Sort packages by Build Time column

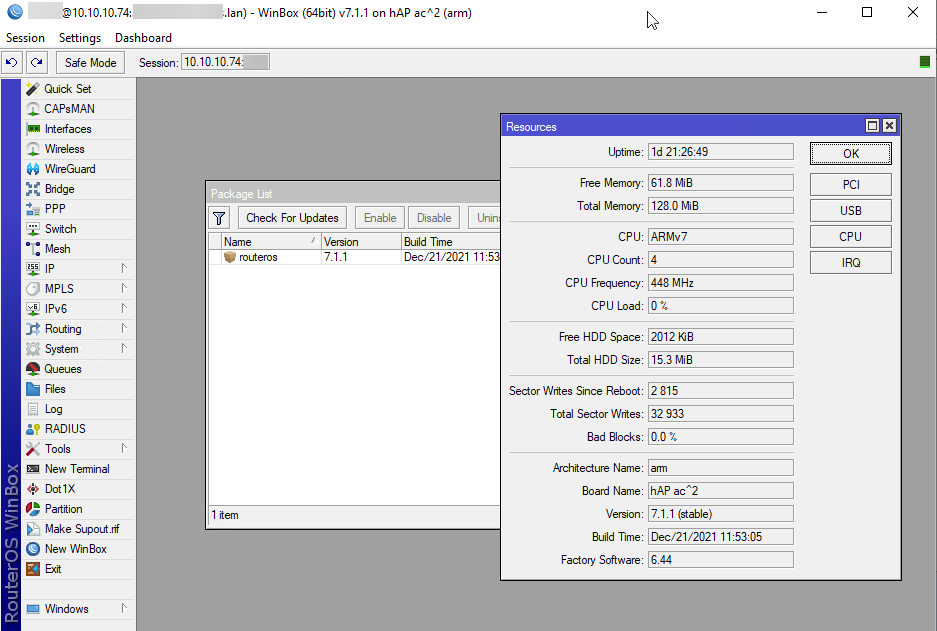click(x=451, y=242)
